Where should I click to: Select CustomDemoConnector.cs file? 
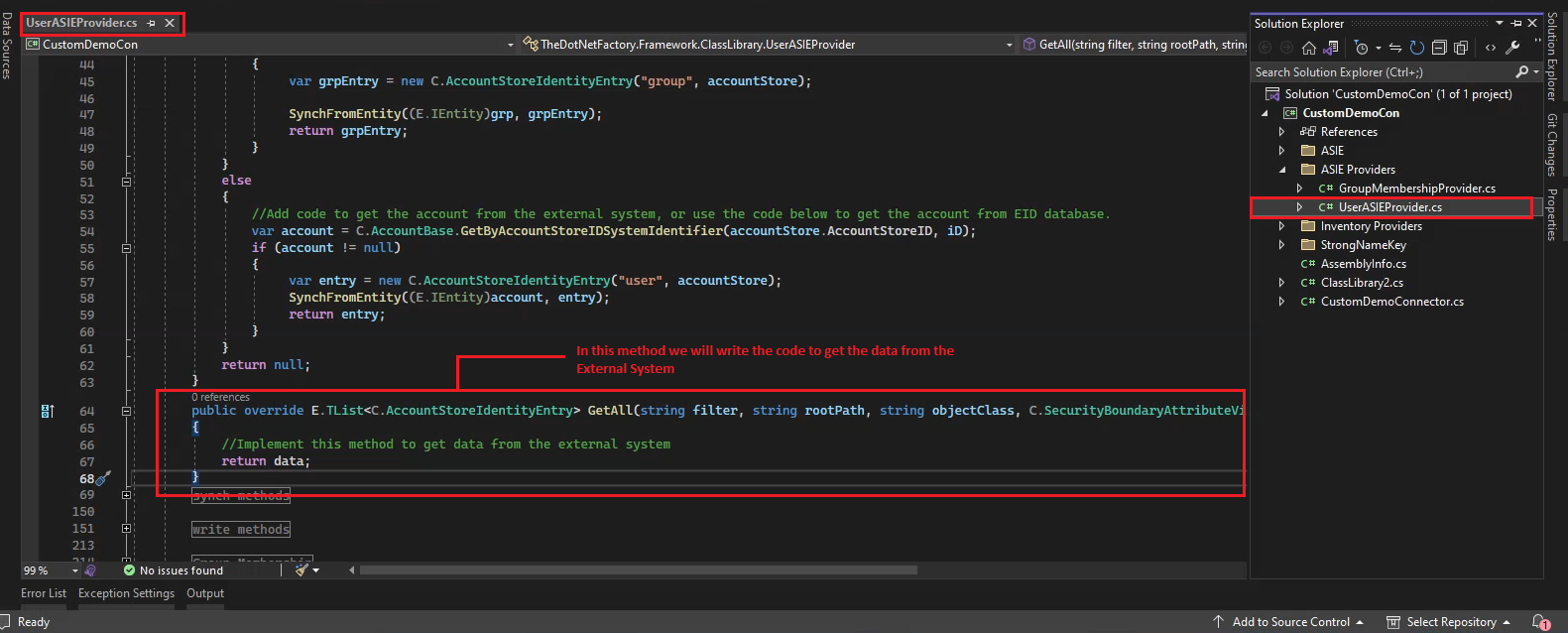1391,302
